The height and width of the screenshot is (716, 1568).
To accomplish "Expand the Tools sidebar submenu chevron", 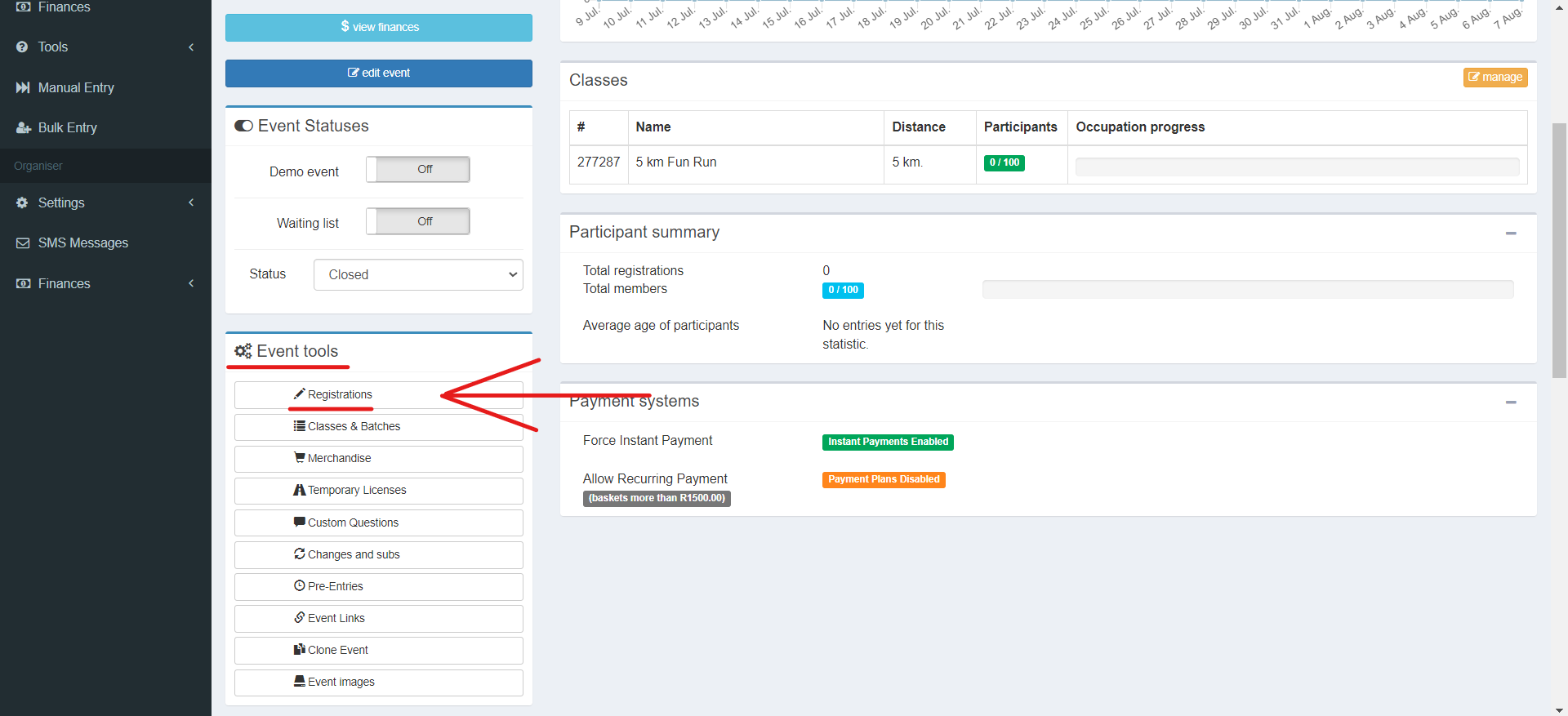I will (191, 47).
